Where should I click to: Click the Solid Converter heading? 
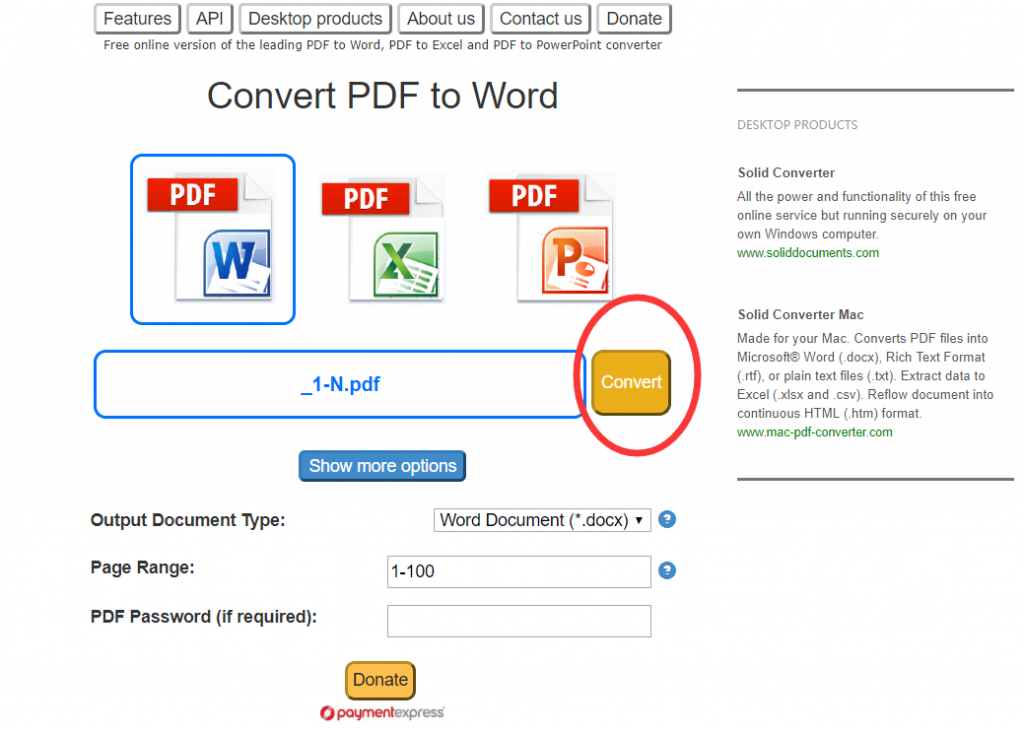(x=786, y=173)
